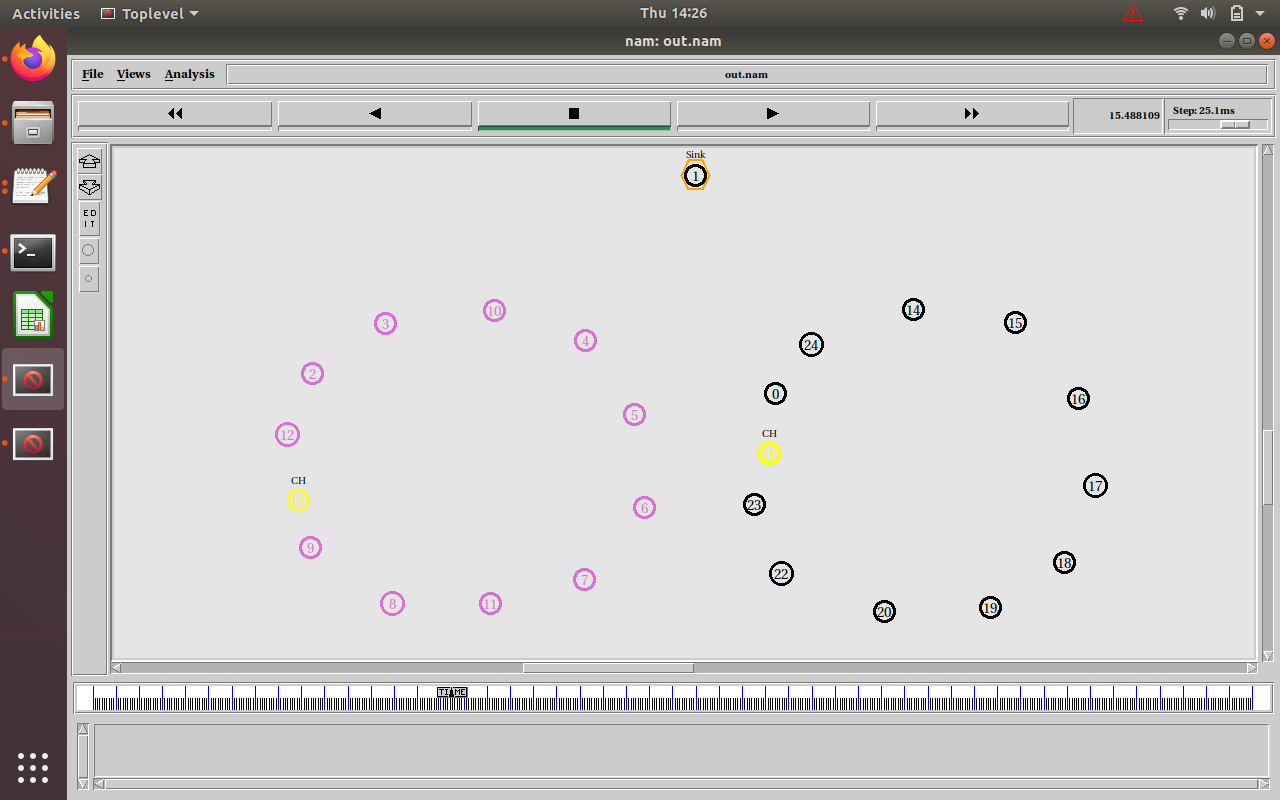The width and height of the screenshot is (1280, 800).
Task: Open the File menu
Action: coord(93,74)
